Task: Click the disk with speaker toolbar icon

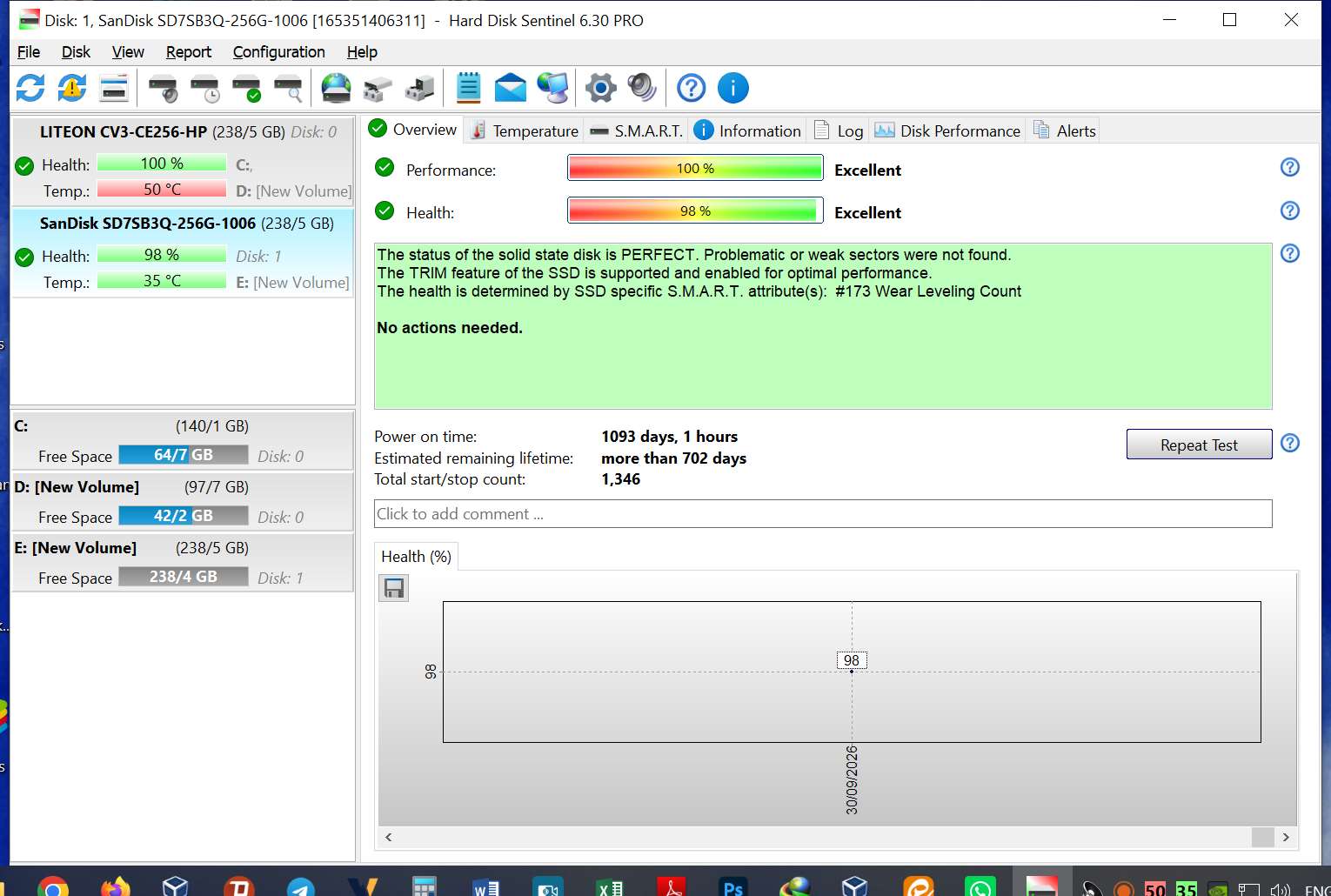Action: point(163,88)
